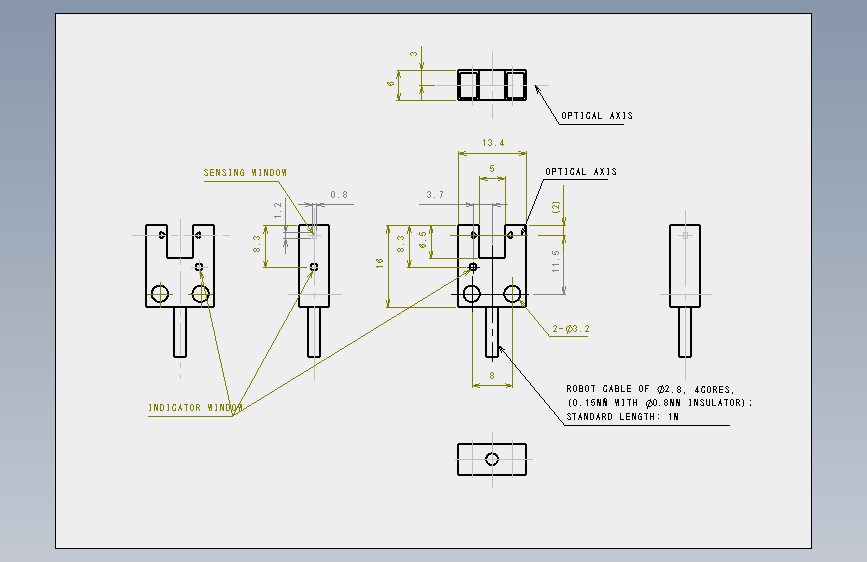Select the 1.2 dimension value

(278, 210)
